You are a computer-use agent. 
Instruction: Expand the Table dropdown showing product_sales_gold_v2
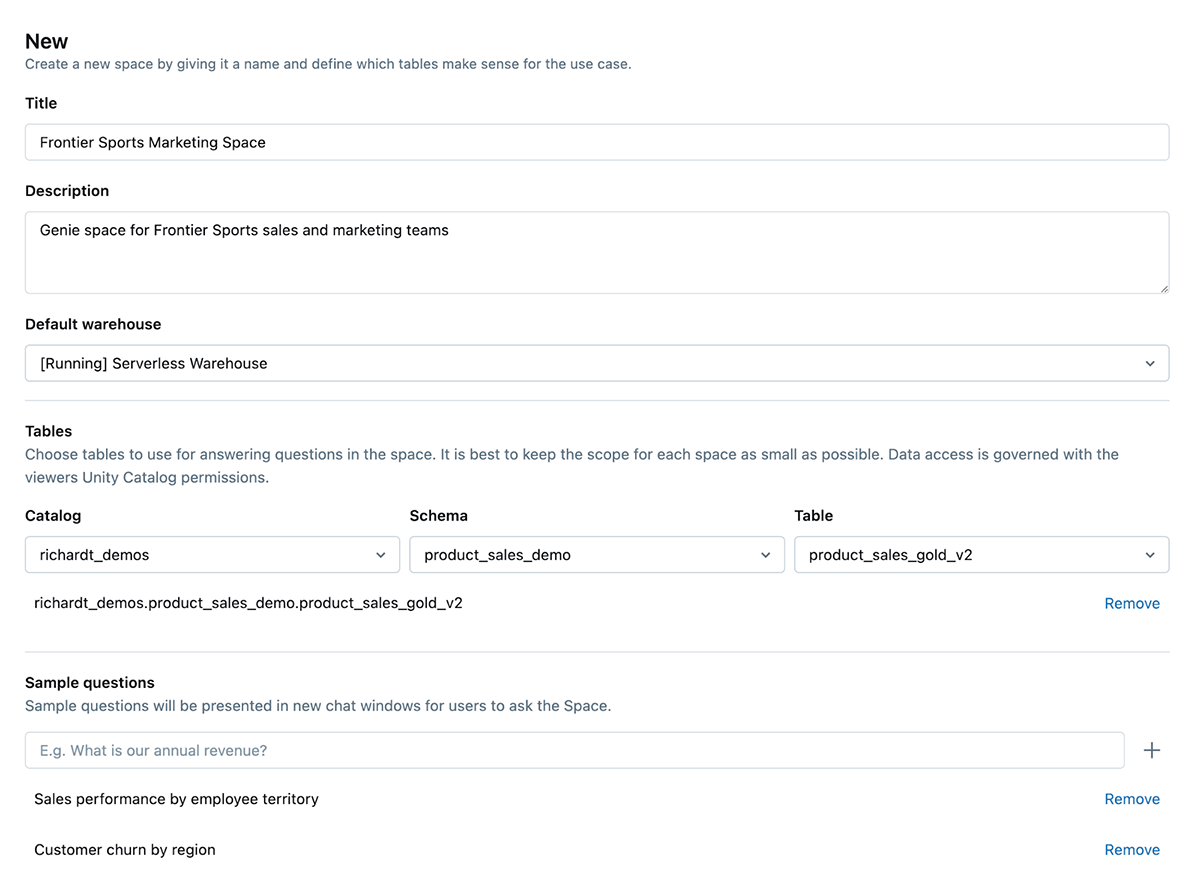tap(981, 555)
